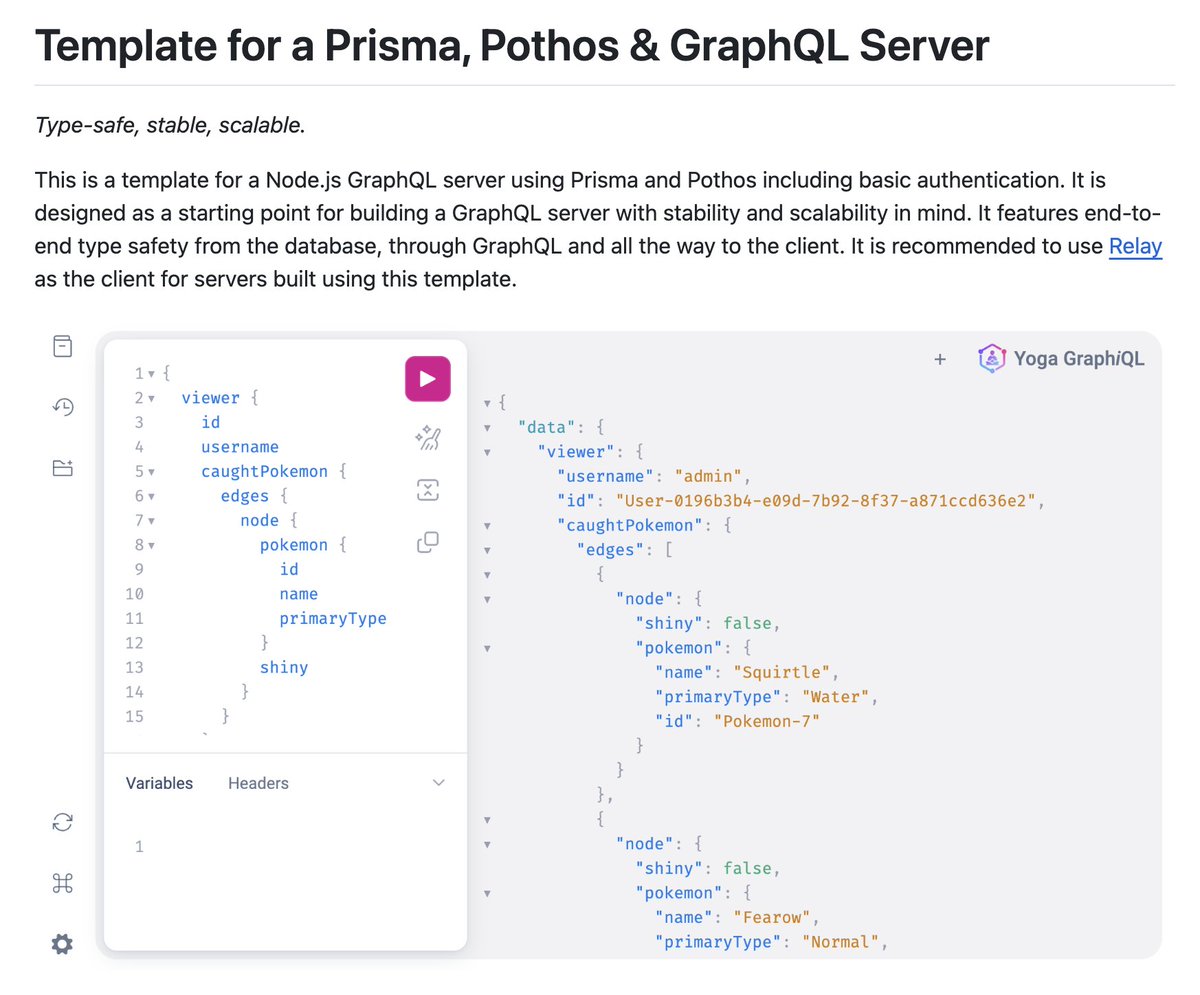The image size is (1200, 995).
Task: Click the merge fragments icon
Action: point(427,490)
